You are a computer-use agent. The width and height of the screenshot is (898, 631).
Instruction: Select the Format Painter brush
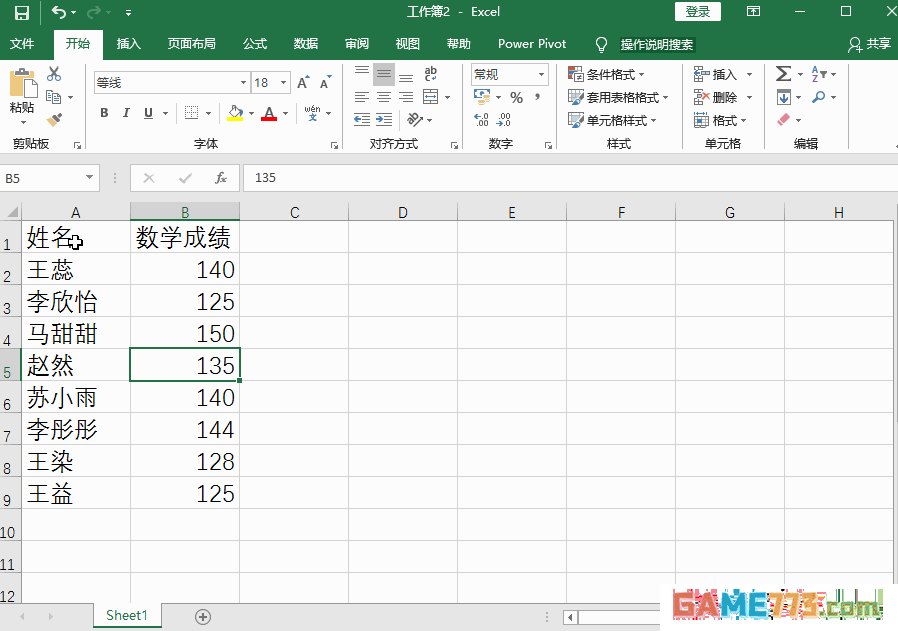click(54, 119)
